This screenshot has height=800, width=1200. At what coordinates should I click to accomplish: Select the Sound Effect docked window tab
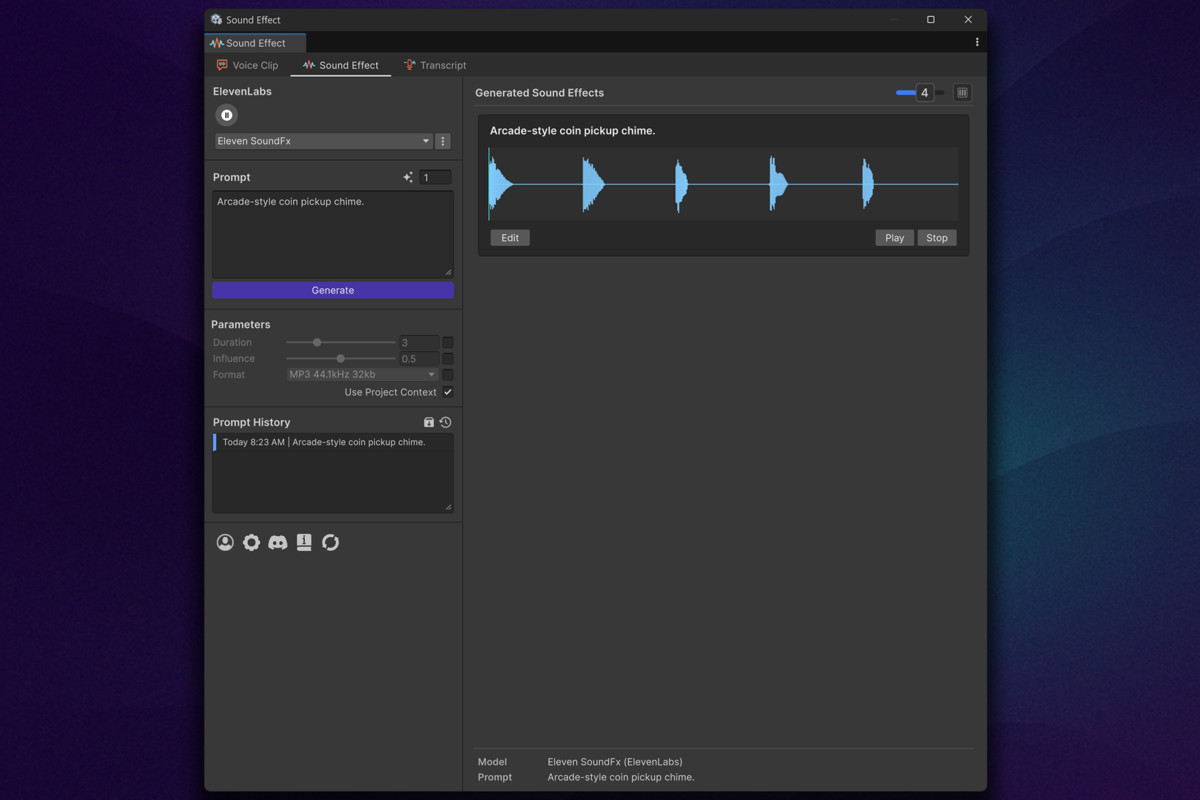coord(255,43)
